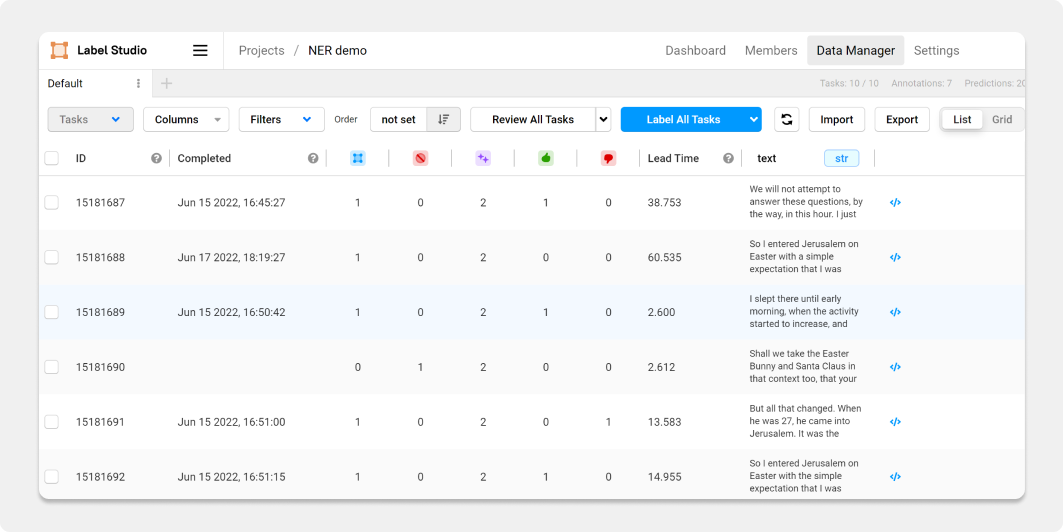Toggle the sort order direction icon

point(444,120)
